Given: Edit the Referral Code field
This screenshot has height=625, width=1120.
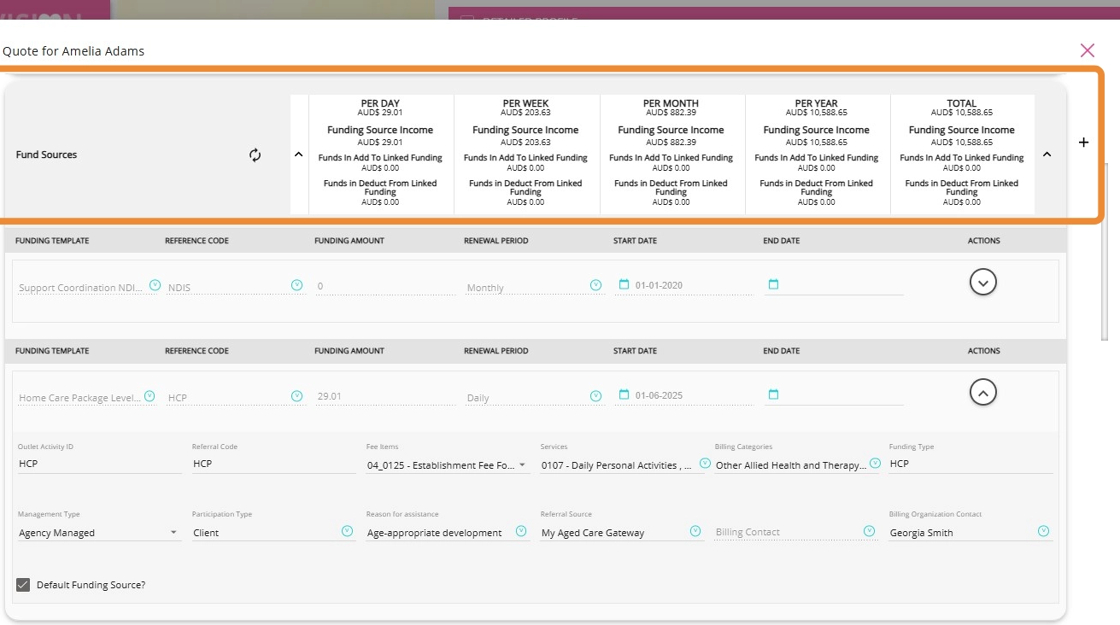Looking at the screenshot, I should (274, 464).
